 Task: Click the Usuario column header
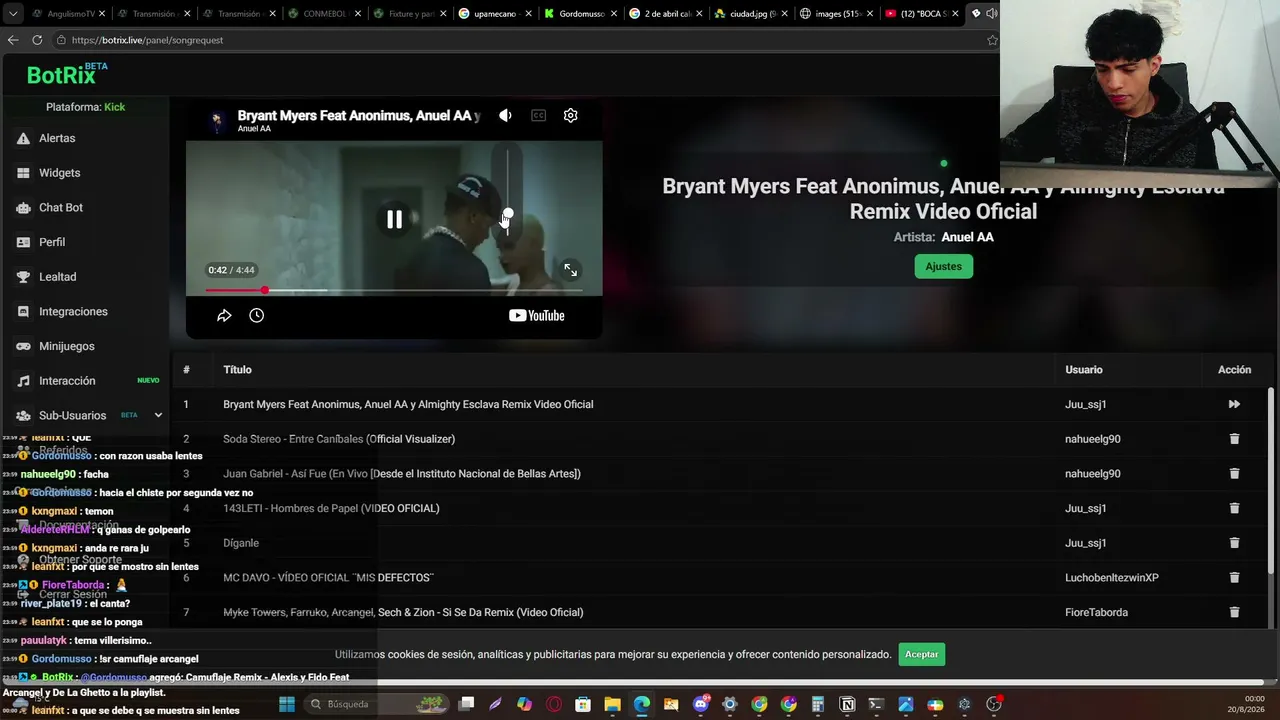1084,370
